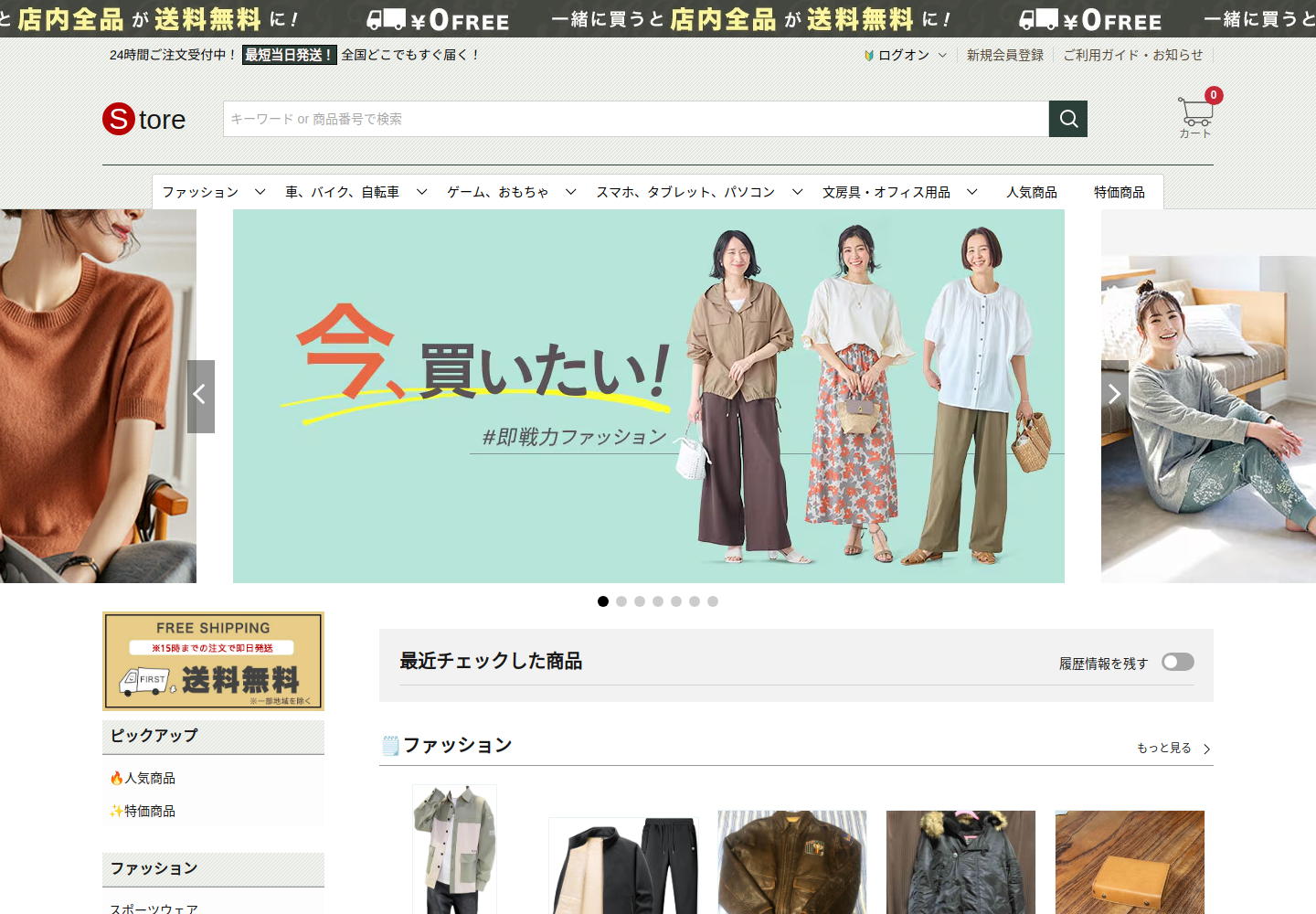This screenshot has height=914, width=1316.
Task: Select the first carousel dot
Action: click(x=603, y=601)
